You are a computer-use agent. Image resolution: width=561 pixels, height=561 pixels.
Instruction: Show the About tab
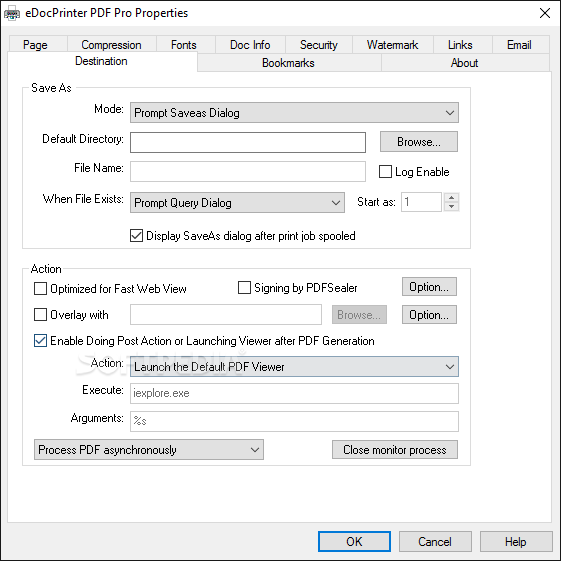464,63
